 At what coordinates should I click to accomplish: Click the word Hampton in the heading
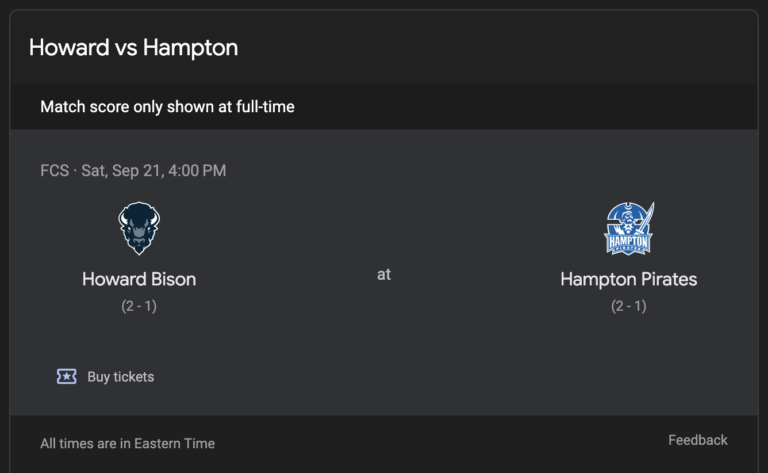190,47
